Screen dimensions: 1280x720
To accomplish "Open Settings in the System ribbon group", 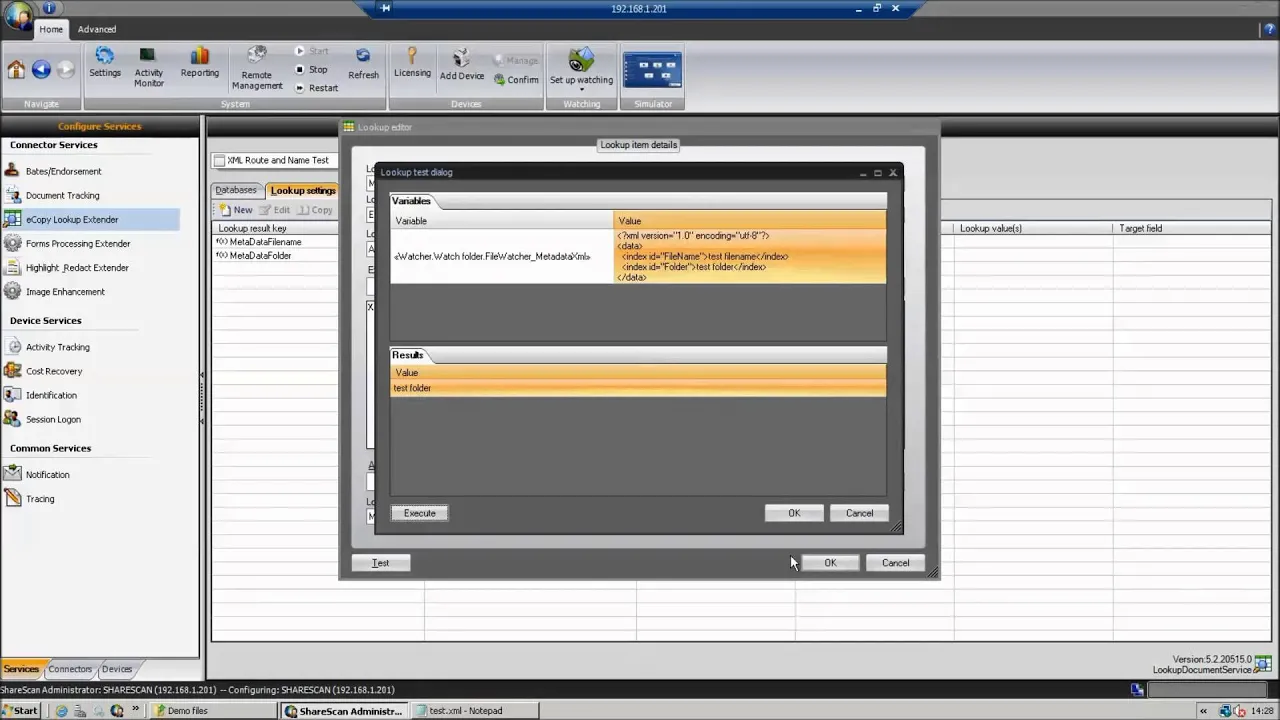I will pyautogui.click(x=105, y=63).
